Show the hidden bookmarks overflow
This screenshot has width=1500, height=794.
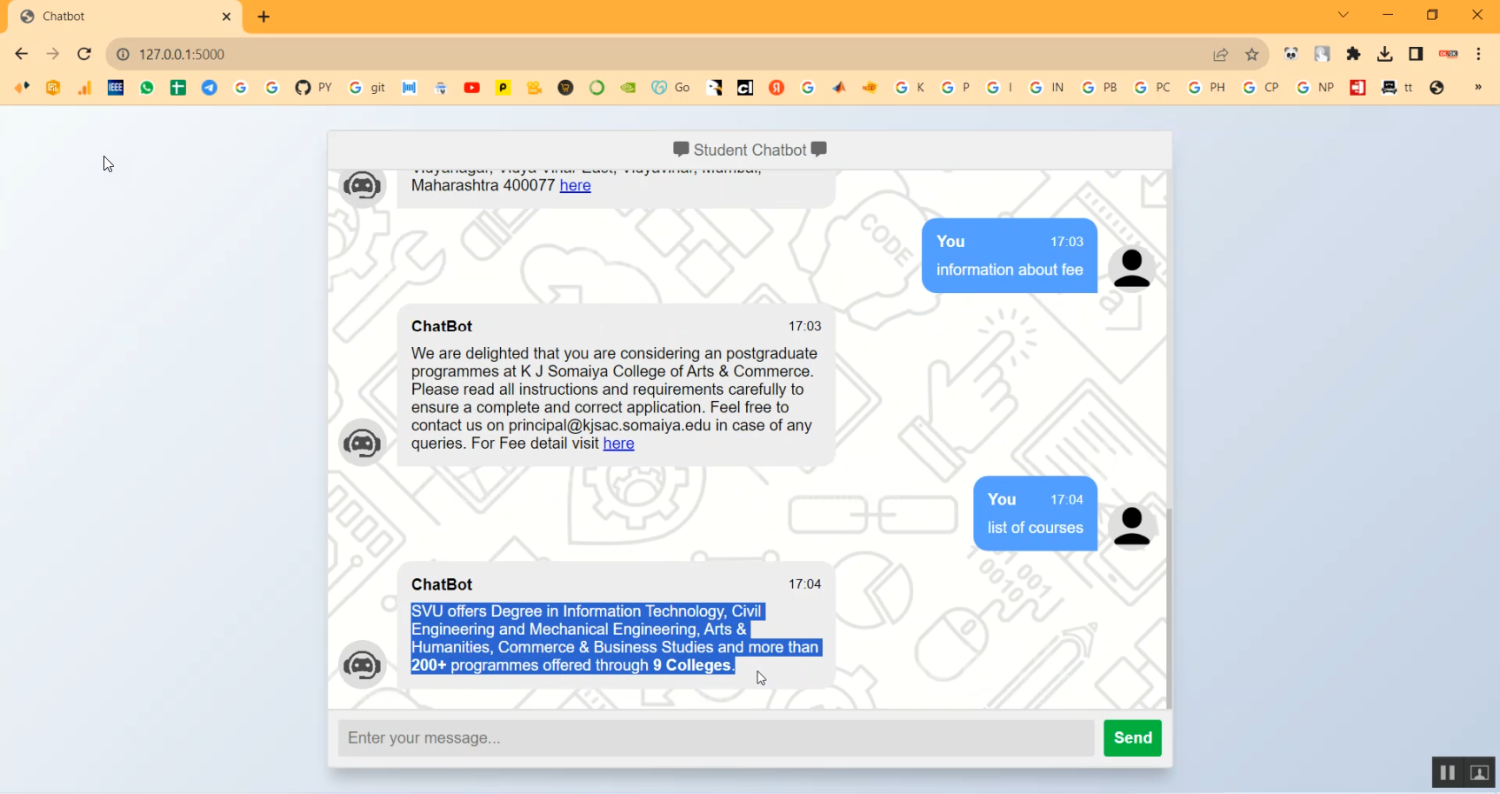(1479, 88)
